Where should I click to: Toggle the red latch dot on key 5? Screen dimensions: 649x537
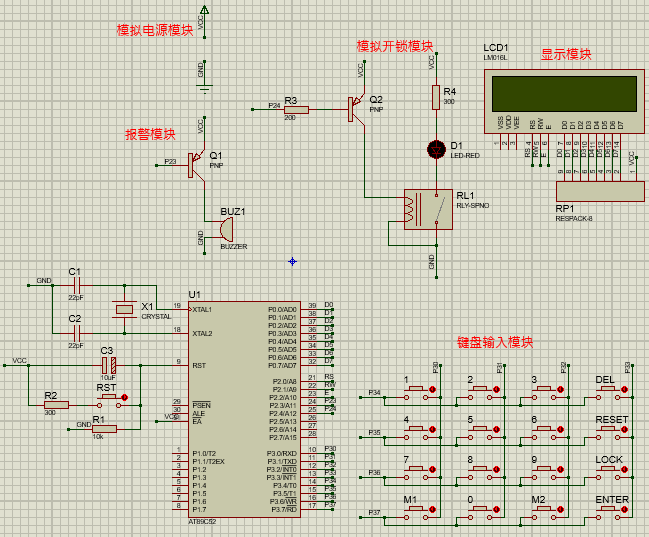pos(497,429)
